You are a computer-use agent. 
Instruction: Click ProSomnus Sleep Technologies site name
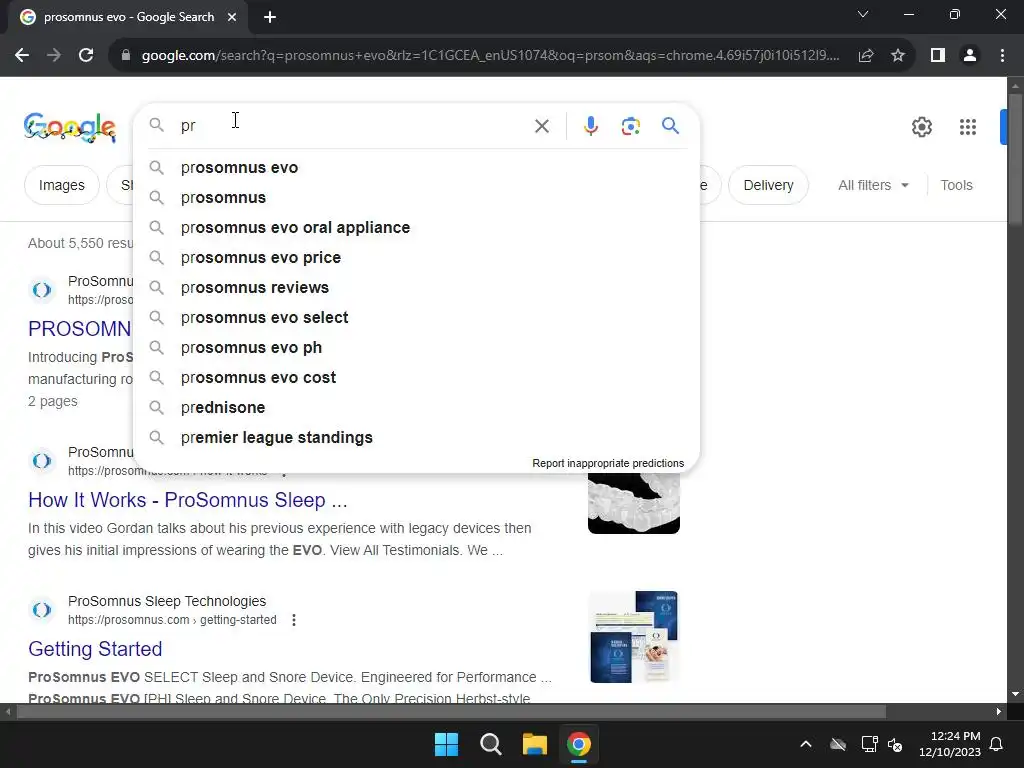coord(167,601)
